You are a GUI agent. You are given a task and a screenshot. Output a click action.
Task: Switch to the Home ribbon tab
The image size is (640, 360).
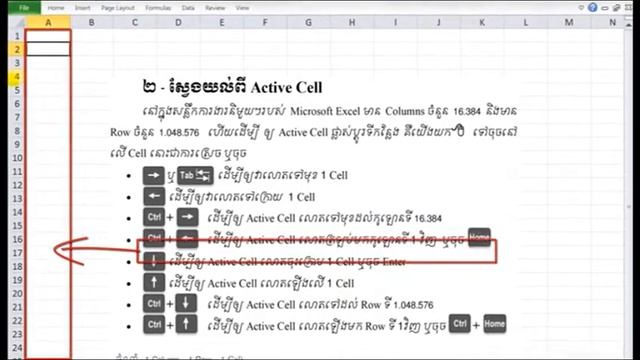pyautogui.click(x=56, y=8)
